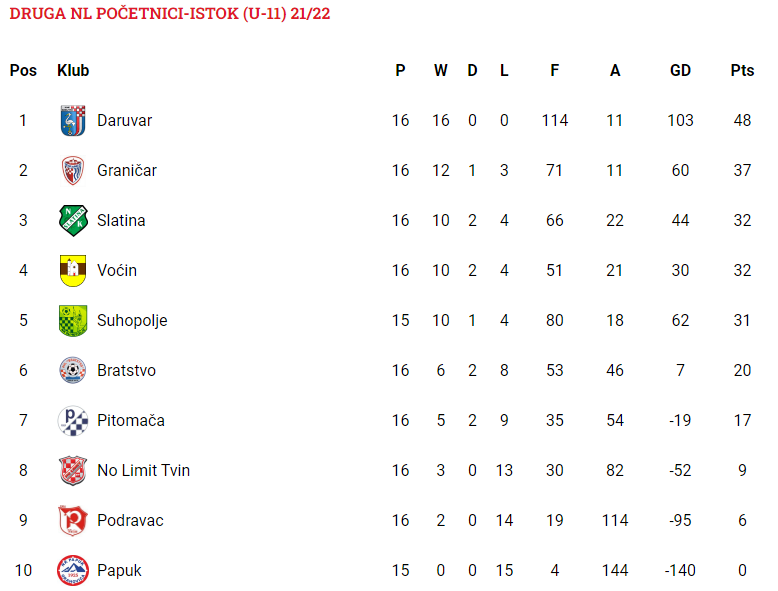The height and width of the screenshot is (591, 778).
Task: Open the Bratstvo round football logo
Action: coord(73,370)
